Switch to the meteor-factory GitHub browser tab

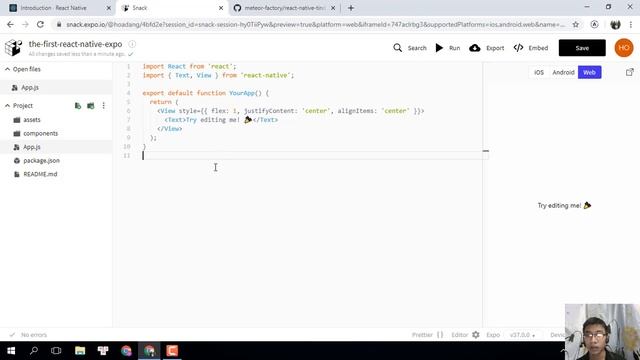tap(285, 8)
